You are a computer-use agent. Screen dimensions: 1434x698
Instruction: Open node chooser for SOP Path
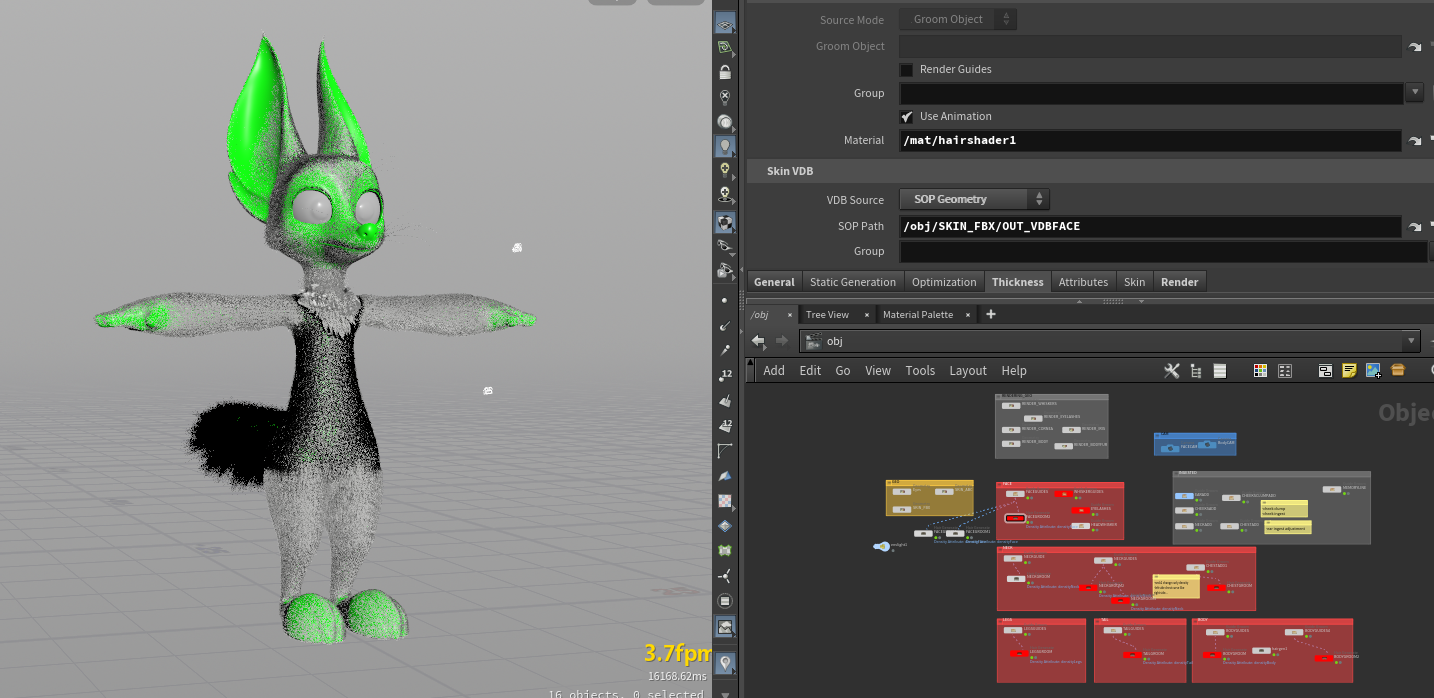1415,227
